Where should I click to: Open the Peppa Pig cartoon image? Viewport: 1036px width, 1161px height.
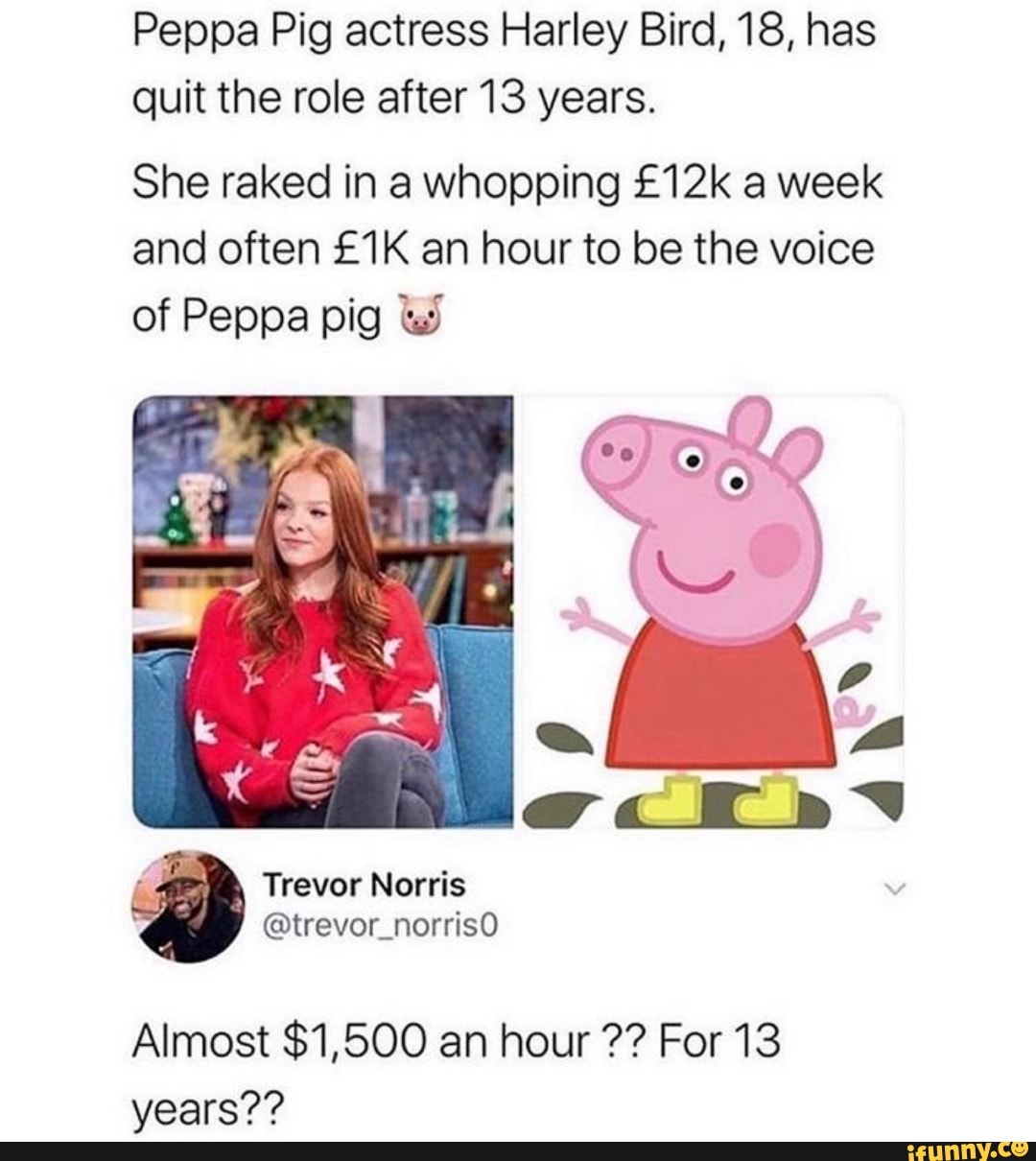pos(711,611)
